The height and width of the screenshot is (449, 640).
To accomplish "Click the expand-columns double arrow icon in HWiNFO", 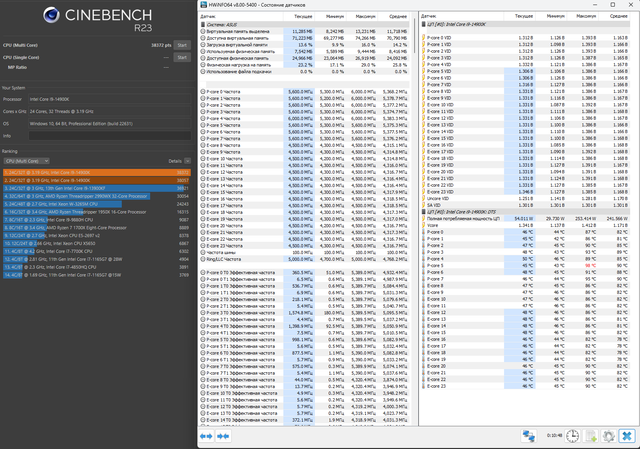I will tap(206, 436).
